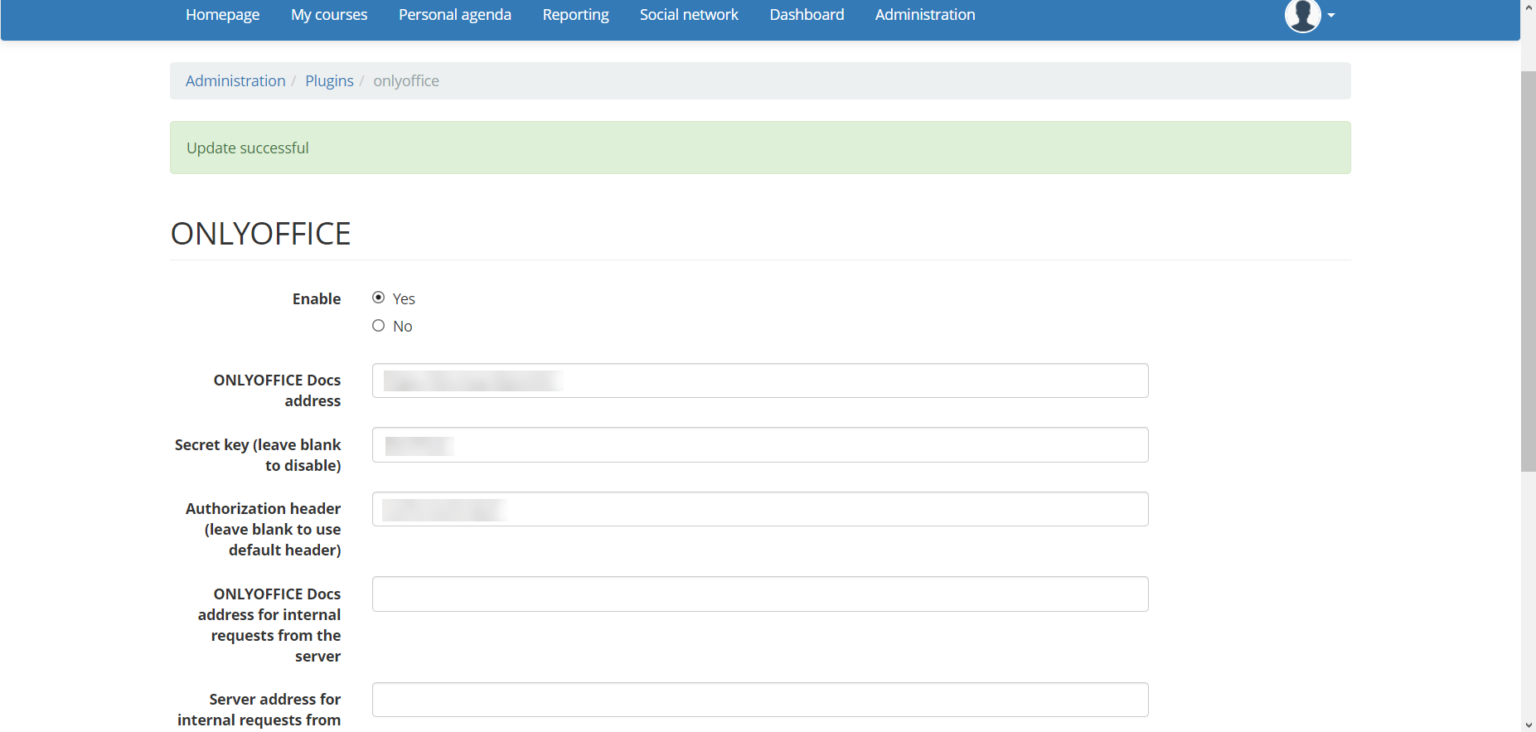Open the Plugins breadcrumb link
The height and width of the screenshot is (732, 1536).
(x=329, y=80)
